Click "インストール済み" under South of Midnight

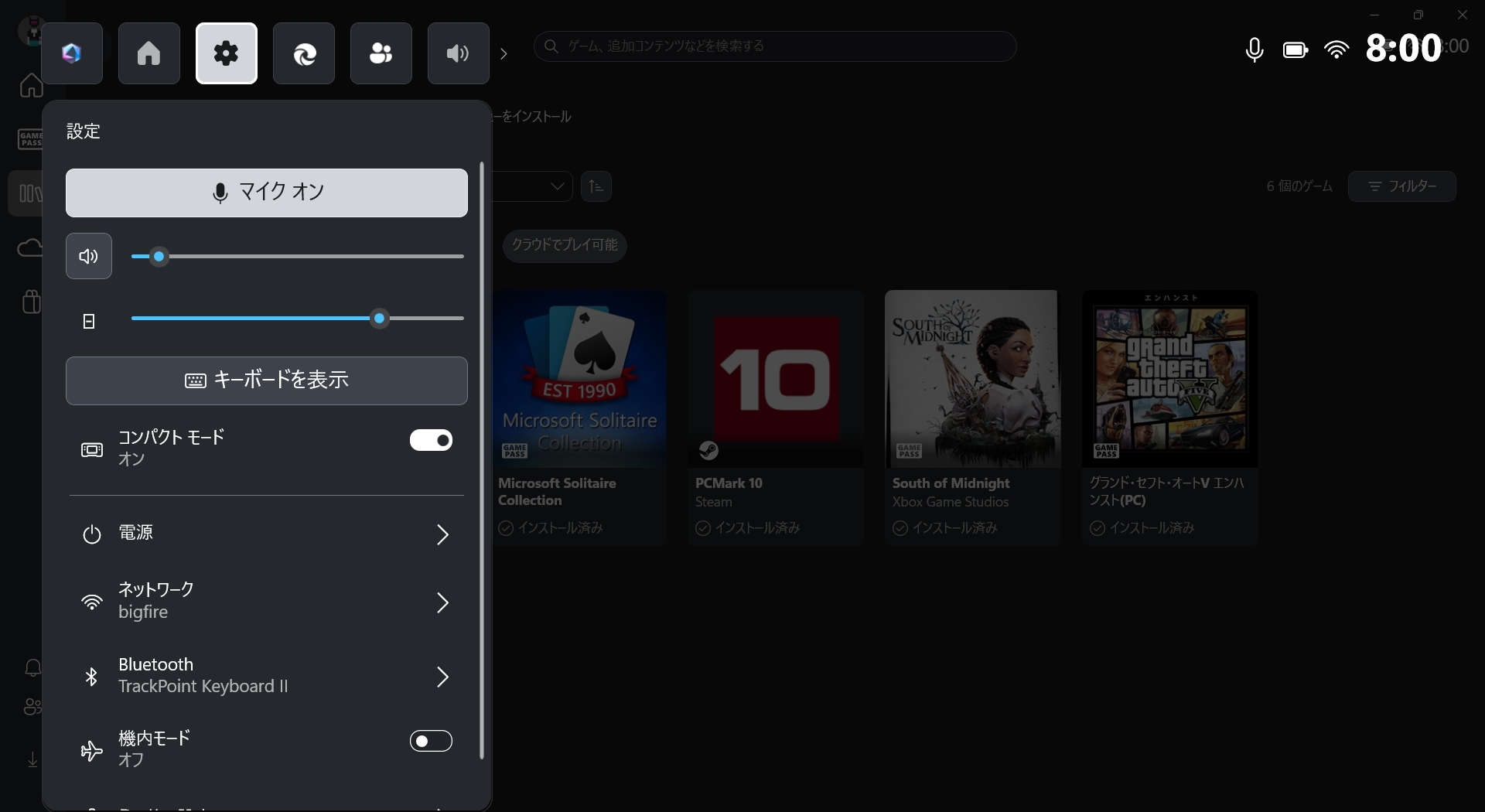[x=955, y=528]
